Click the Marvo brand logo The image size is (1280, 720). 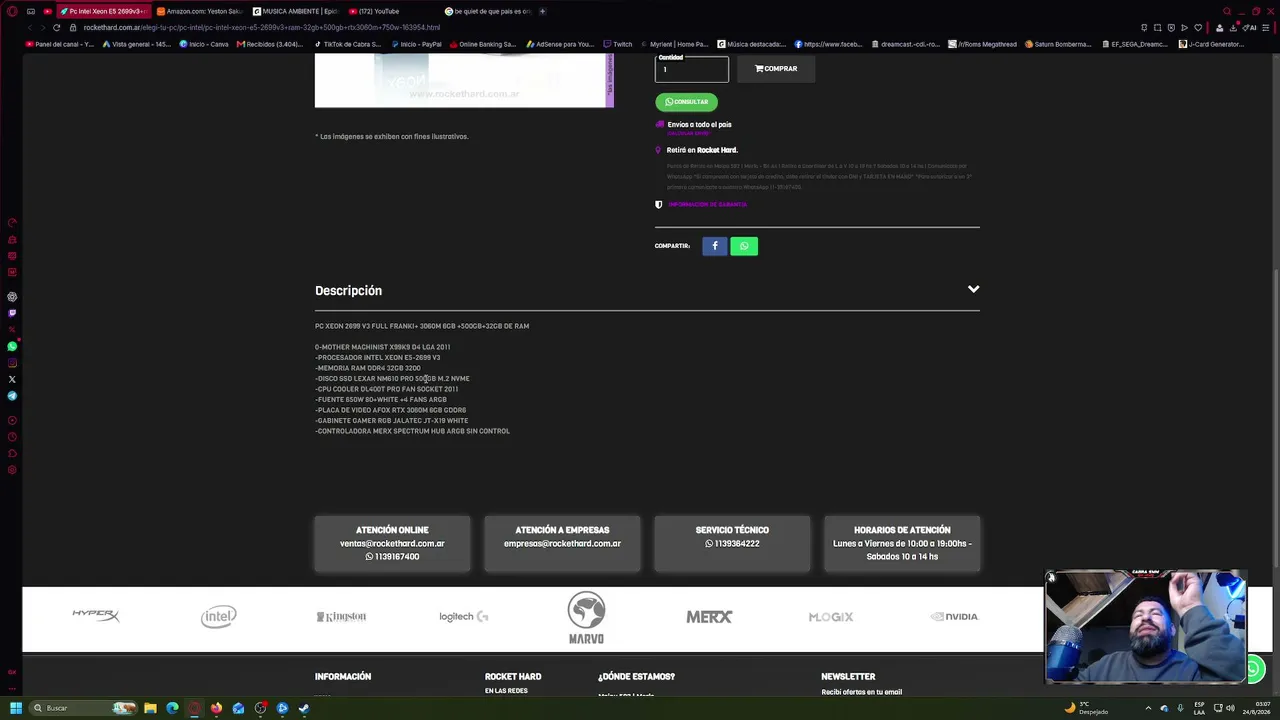(x=586, y=618)
